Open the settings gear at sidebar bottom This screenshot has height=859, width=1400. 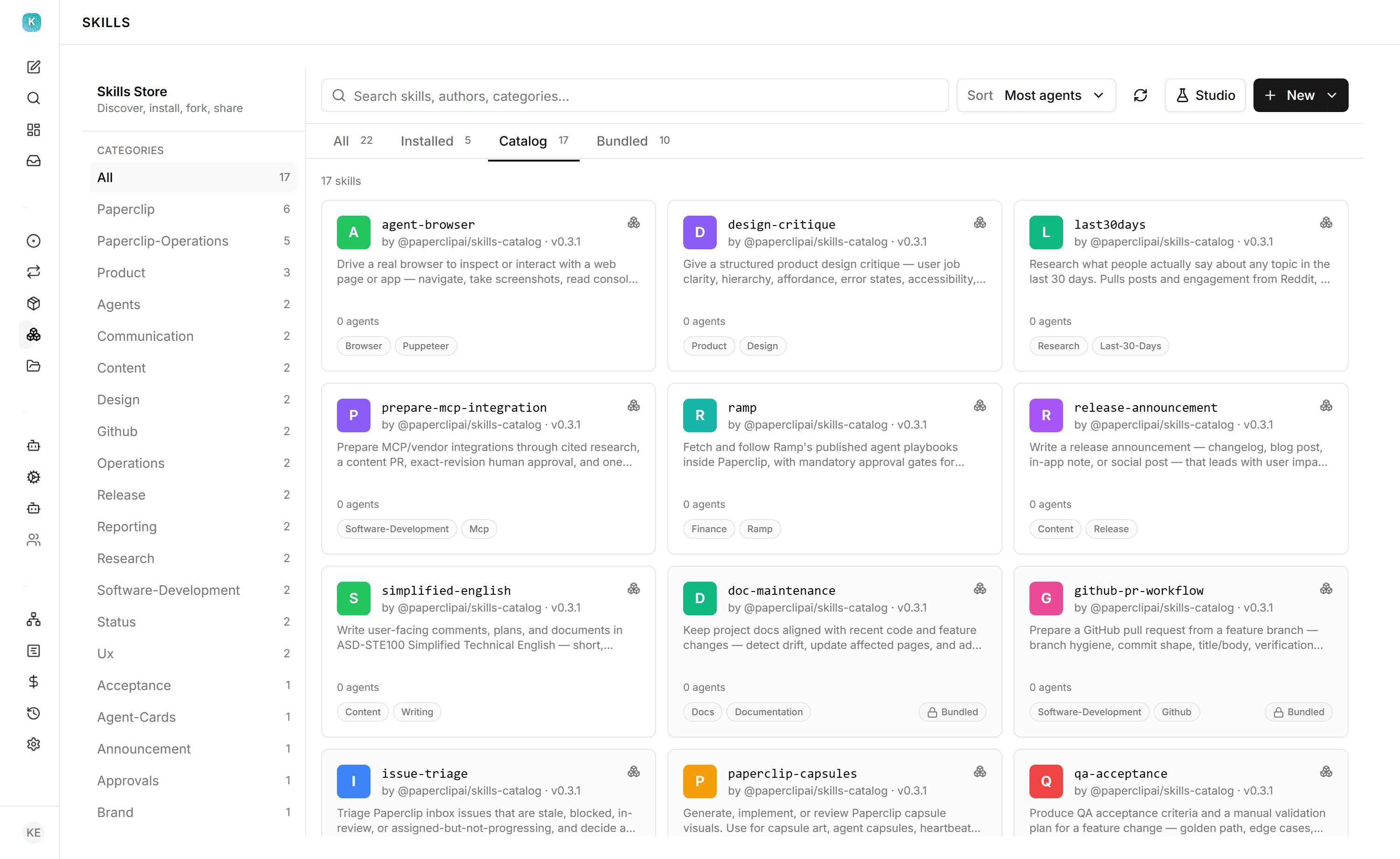pos(34,744)
